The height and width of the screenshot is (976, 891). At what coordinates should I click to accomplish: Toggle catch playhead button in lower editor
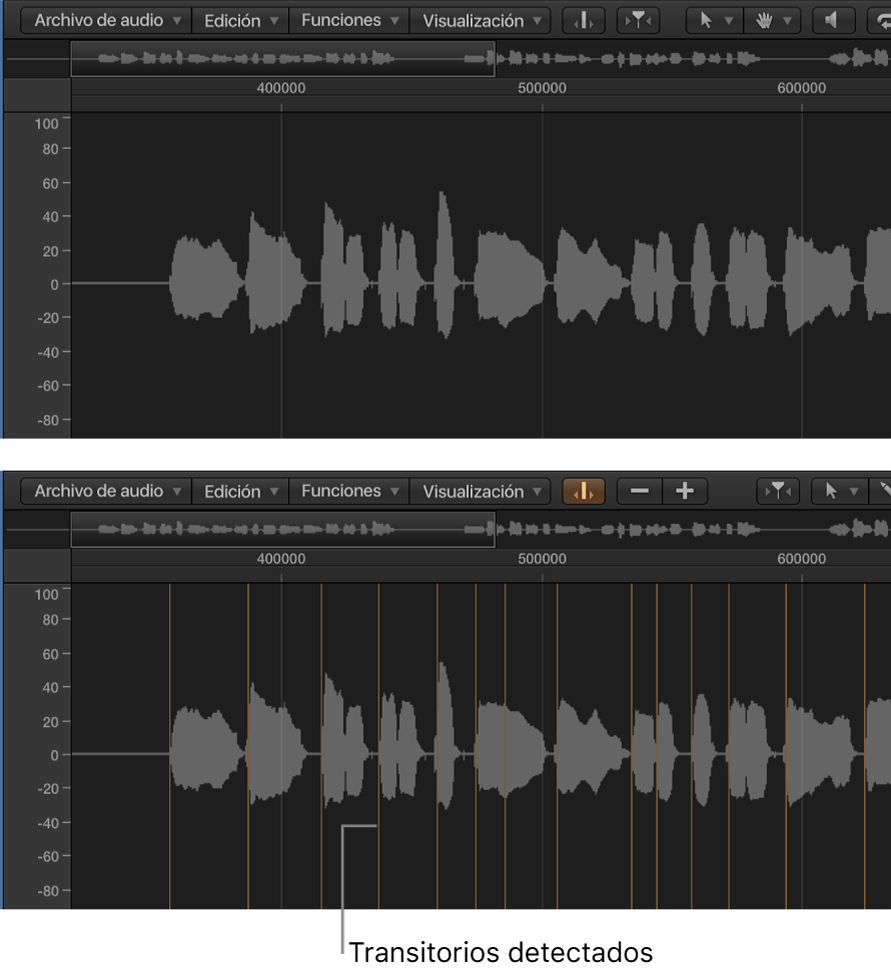click(x=778, y=491)
